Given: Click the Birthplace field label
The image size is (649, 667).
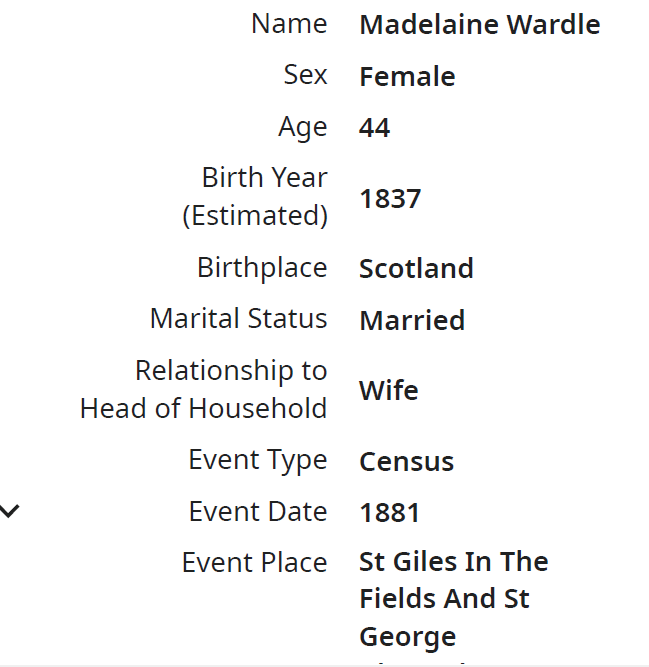Looking at the screenshot, I should tap(262, 268).
